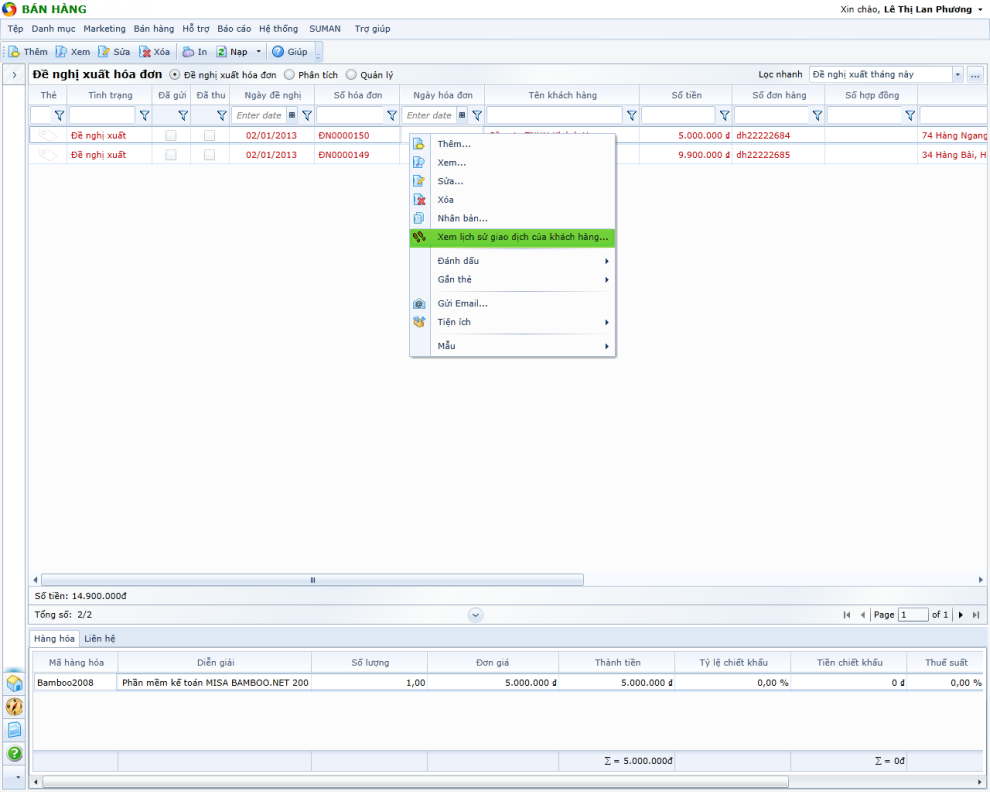Click green help icon in left sidebar
This screenshot has height=792, width=990.
(15, 754)
